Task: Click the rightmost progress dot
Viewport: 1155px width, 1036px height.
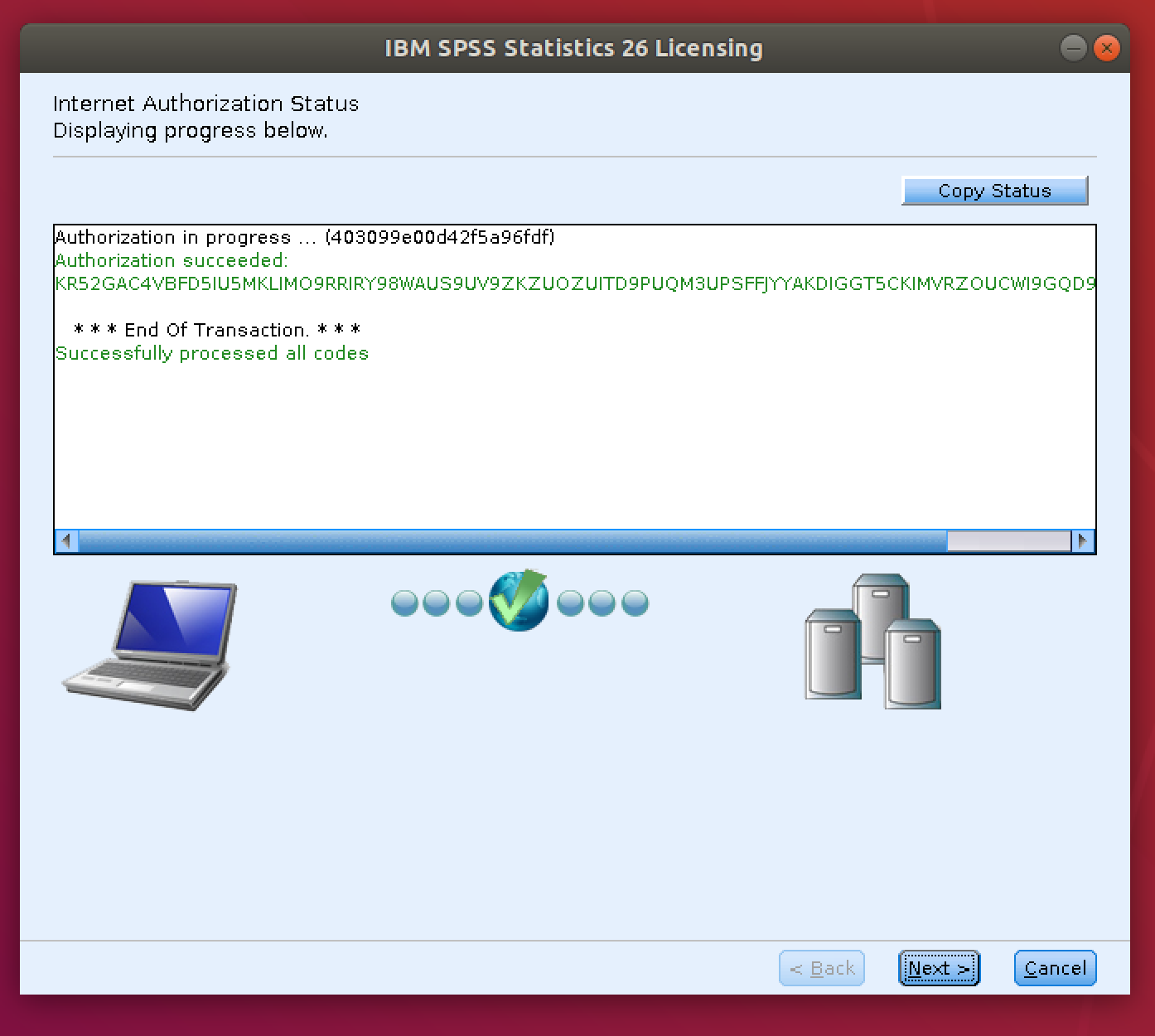Action: coord(635,603)
